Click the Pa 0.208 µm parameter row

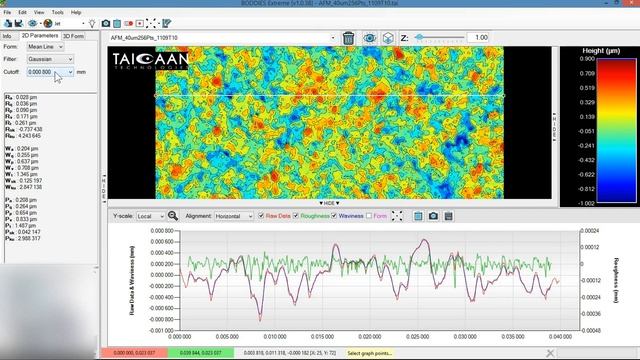click(21, 200)
